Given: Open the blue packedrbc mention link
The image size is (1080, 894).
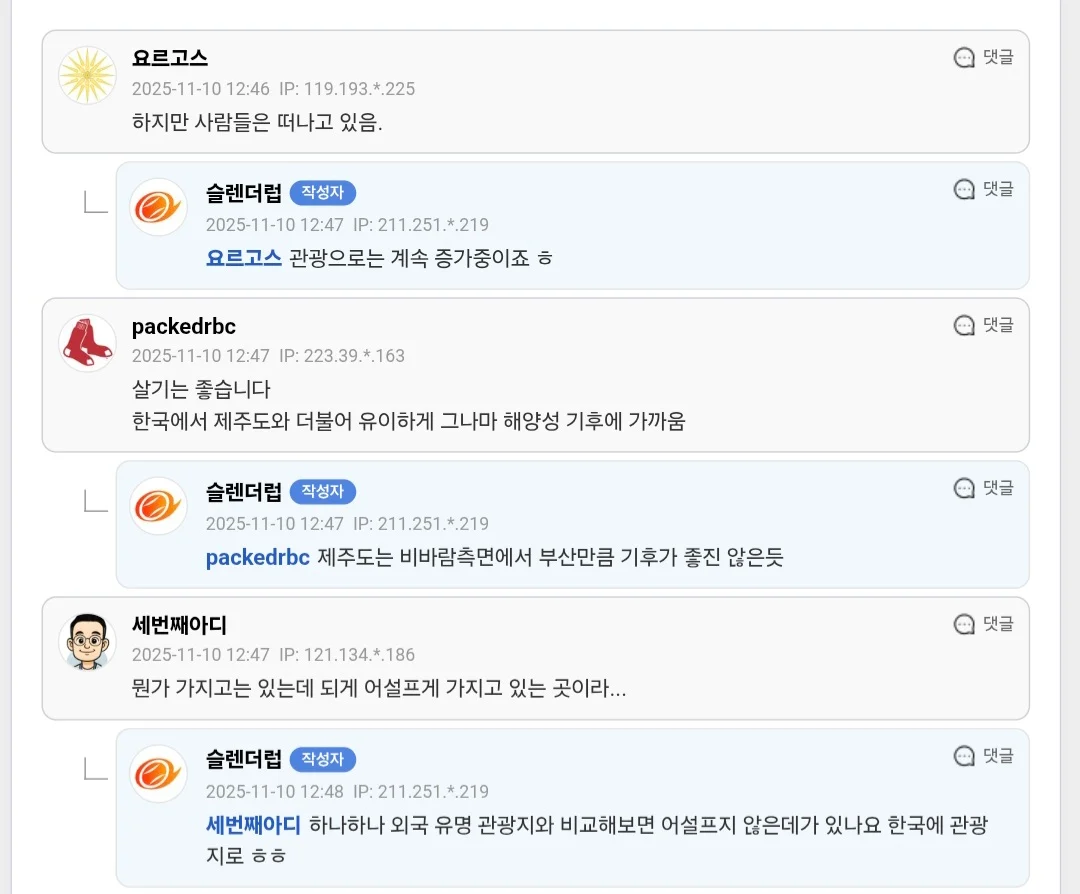Looking at the screenshot, I should click(x=258, y=557).
